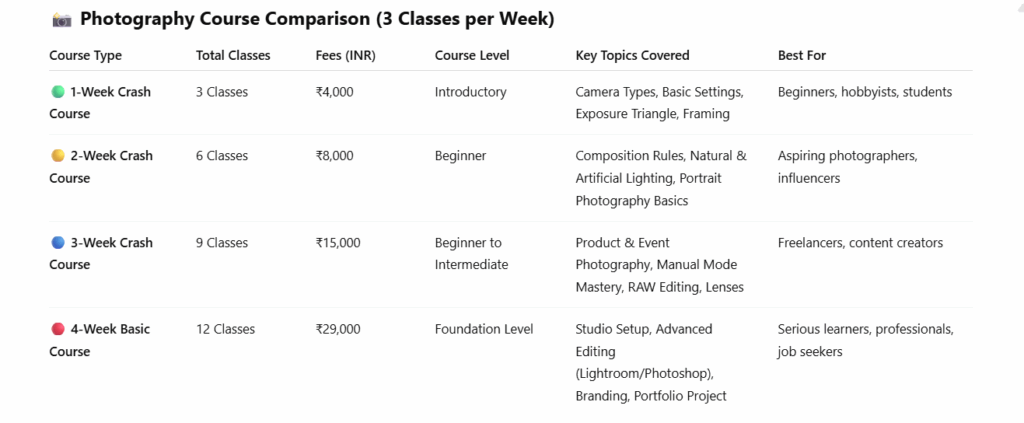
Task: Click the Fees (INR) column header
Action: tap(345, 55)
